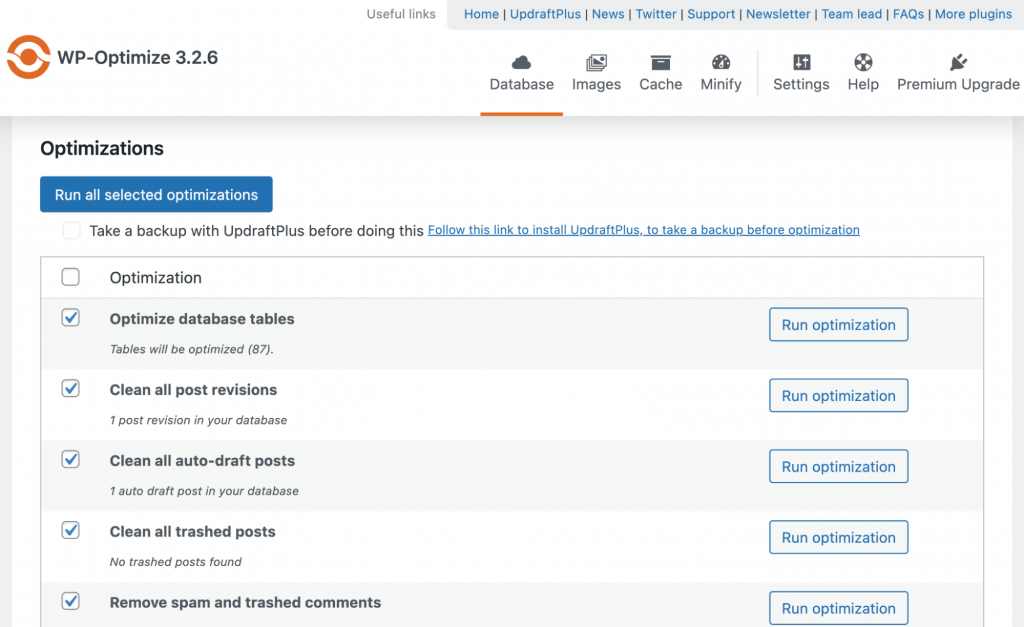Click Run all selected optimizations
Image resolution: width=1024 pixels, height=627 pixels.
coord(156,194)
